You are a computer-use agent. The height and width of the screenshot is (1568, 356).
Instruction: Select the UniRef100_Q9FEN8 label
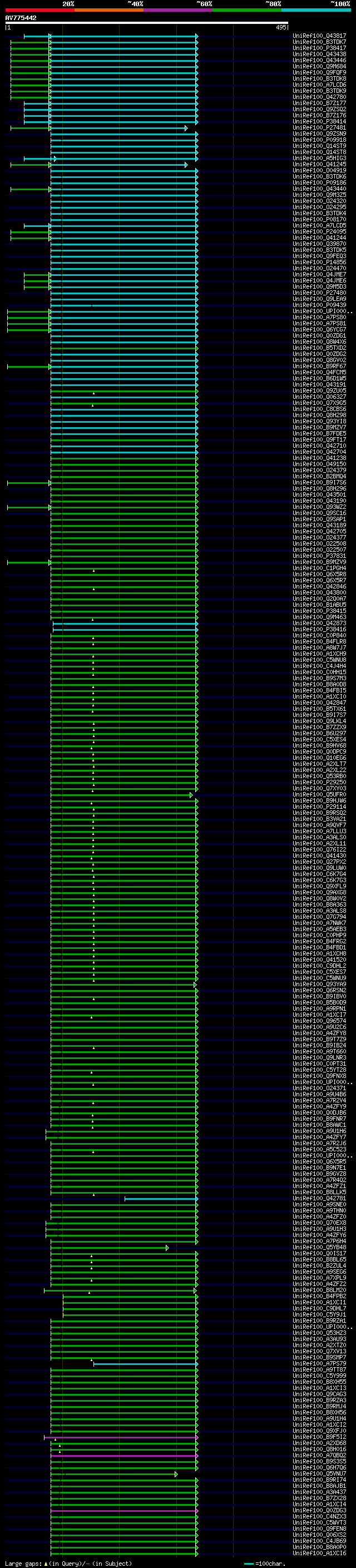coord(319,1529)
